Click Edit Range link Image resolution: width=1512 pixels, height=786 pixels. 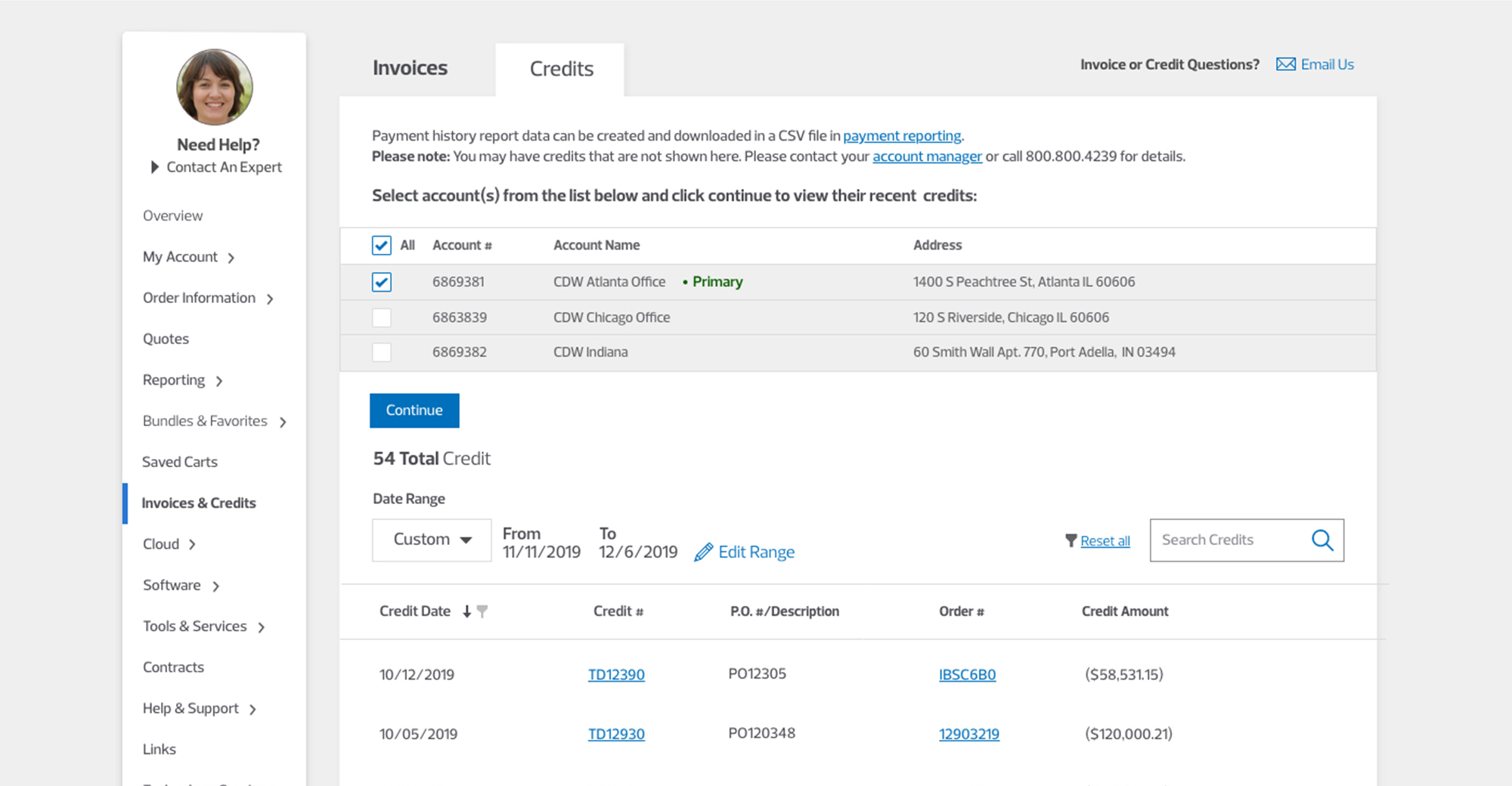pos(756,552)
